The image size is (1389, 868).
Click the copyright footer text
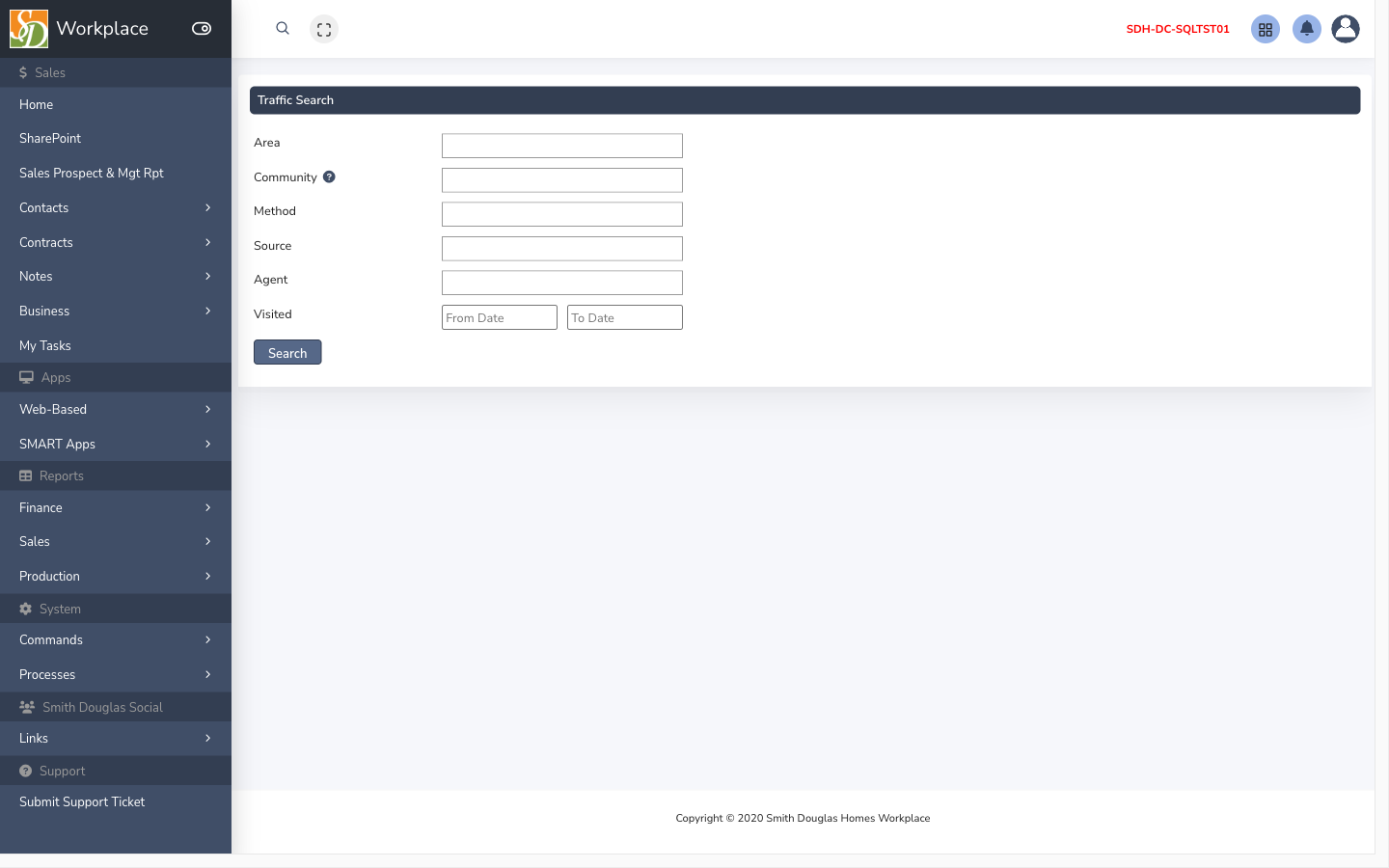pyautogui.click(x=803, y=818)
